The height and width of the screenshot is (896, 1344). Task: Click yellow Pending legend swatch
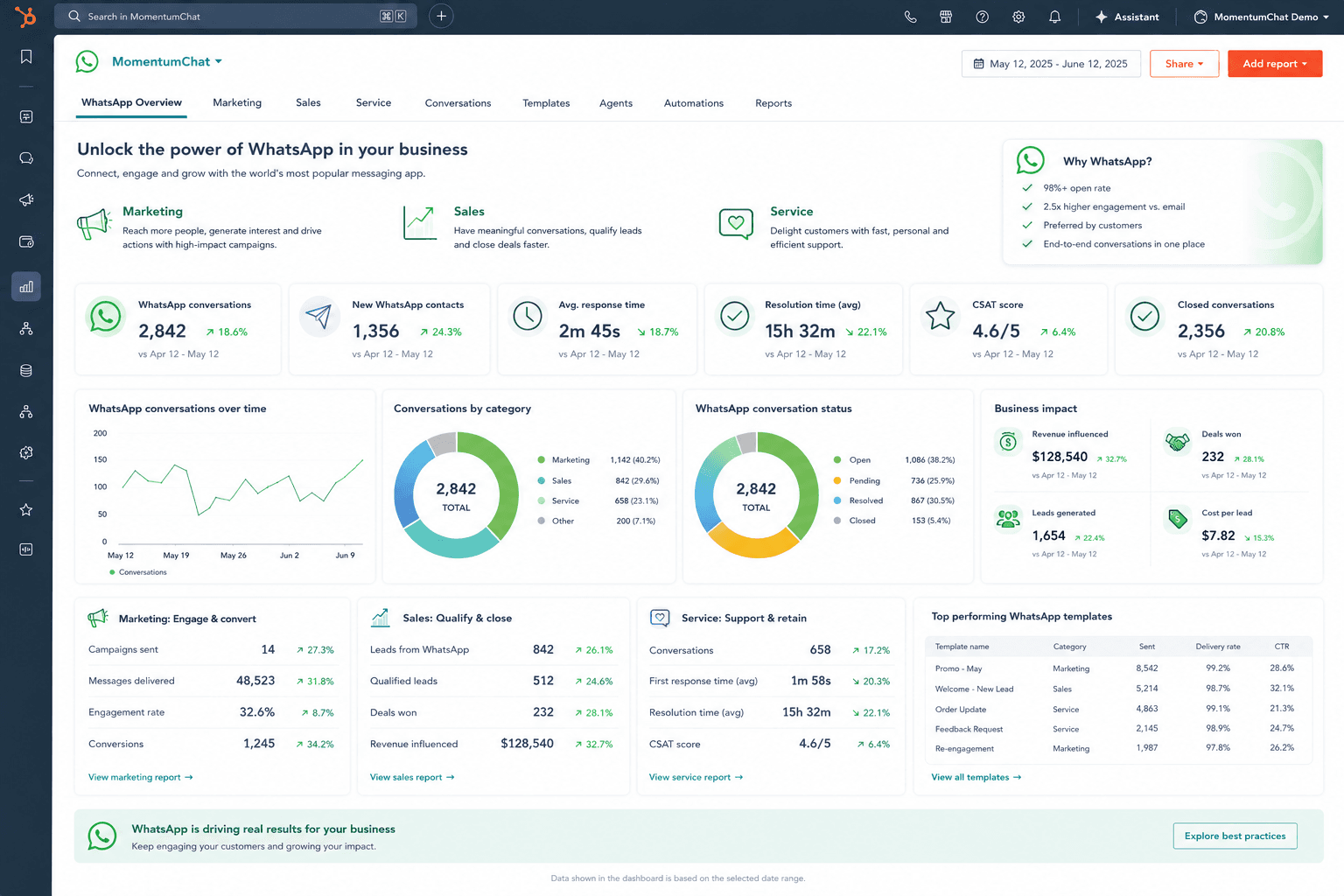(x=837, y=480)
